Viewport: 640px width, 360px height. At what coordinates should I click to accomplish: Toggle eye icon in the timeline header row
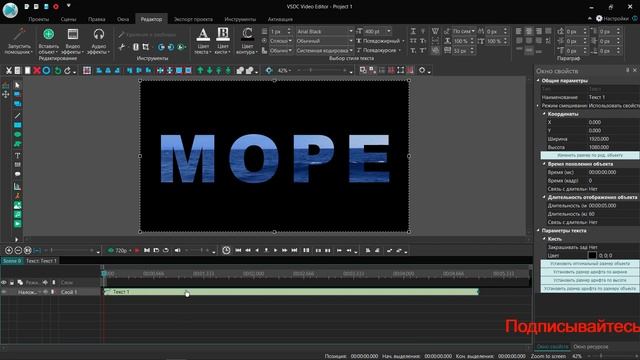[x=4, y=282]
